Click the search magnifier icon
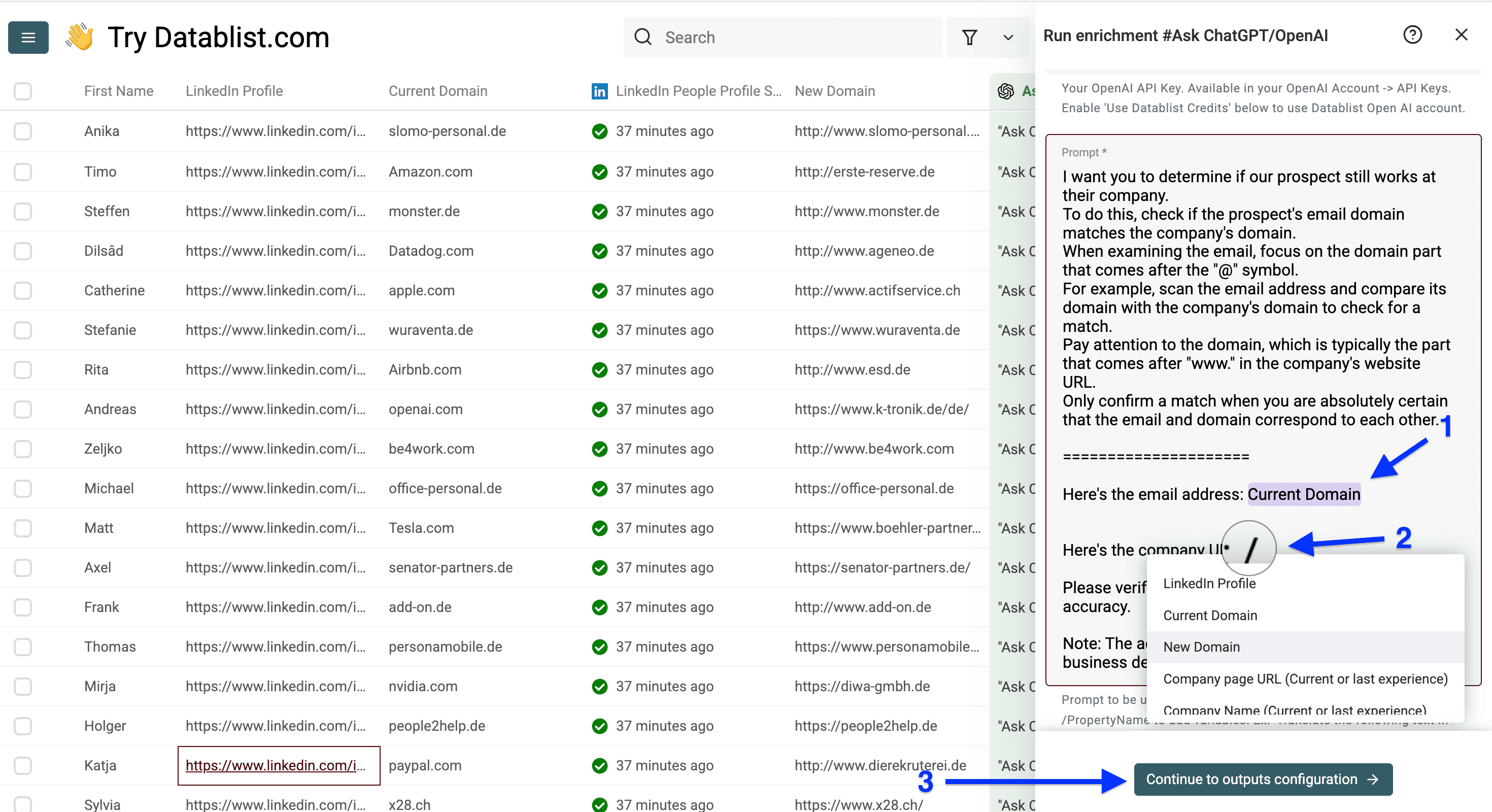The width and height of the screenshot is (1492, 812). click(643, 37)
